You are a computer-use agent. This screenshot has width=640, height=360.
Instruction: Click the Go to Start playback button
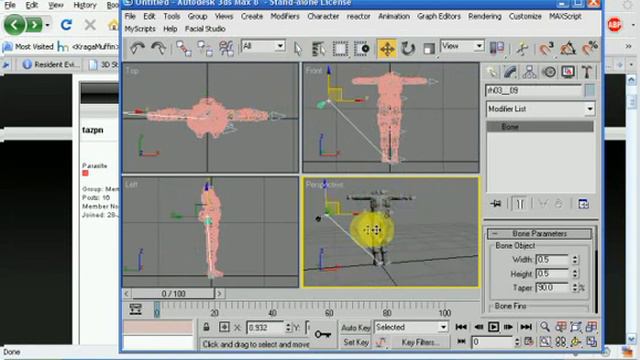[x=461, y=327]
